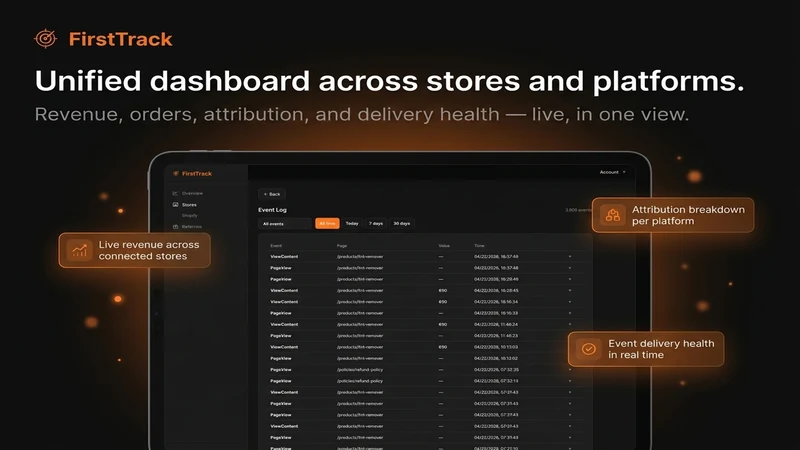This screenshot has width=800, height=450.
Task: Click the Overview chart icon in the sidebar
Action: tap(175, 193)
